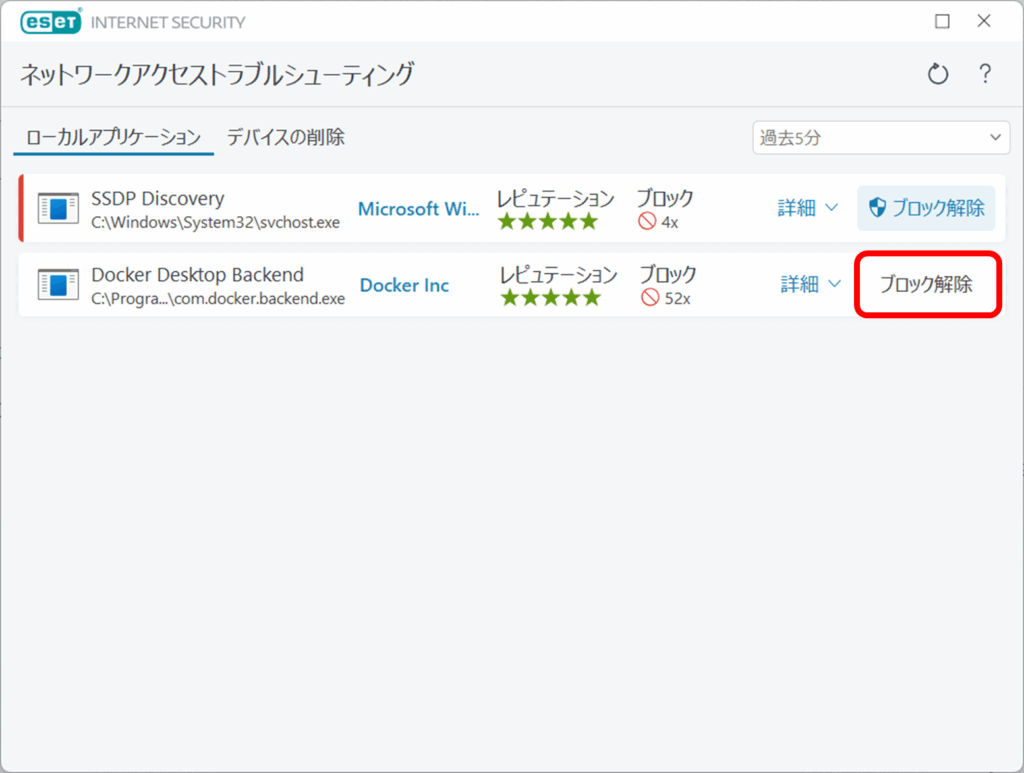
Task: Select the SSDP Discovery name text
Action: 157,198
